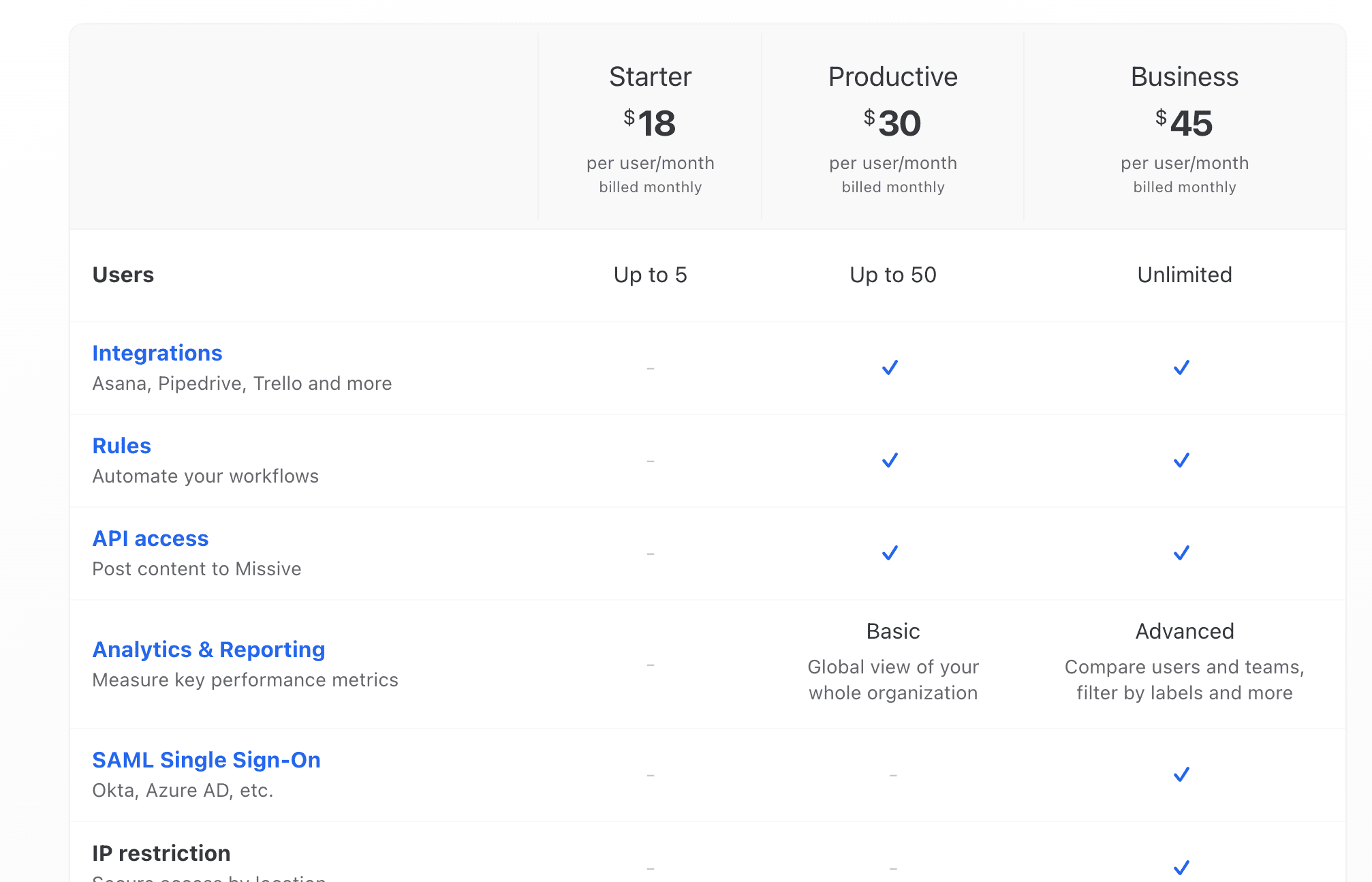Screen dimensions: 1372x882
Task: Open the Analytics & Reporting link
Action: click(208, 649)
